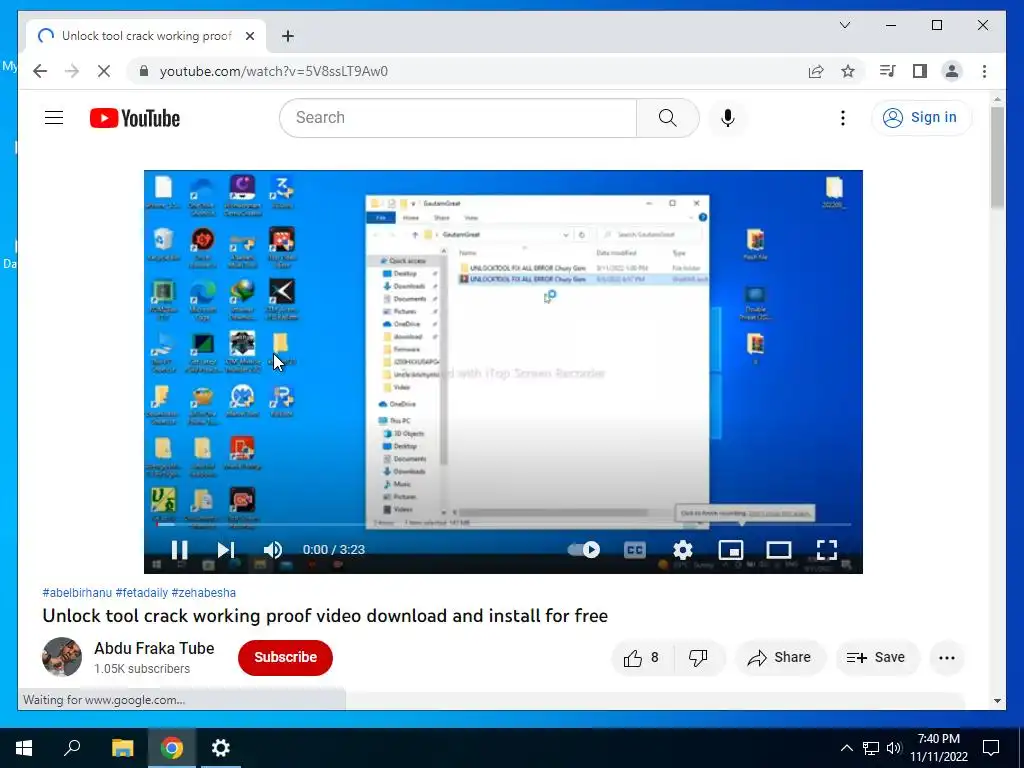The height and width of the screenshot is (768, 1024).
Task: Switch to miniplayer mode
Action: [x=731, y=550]
